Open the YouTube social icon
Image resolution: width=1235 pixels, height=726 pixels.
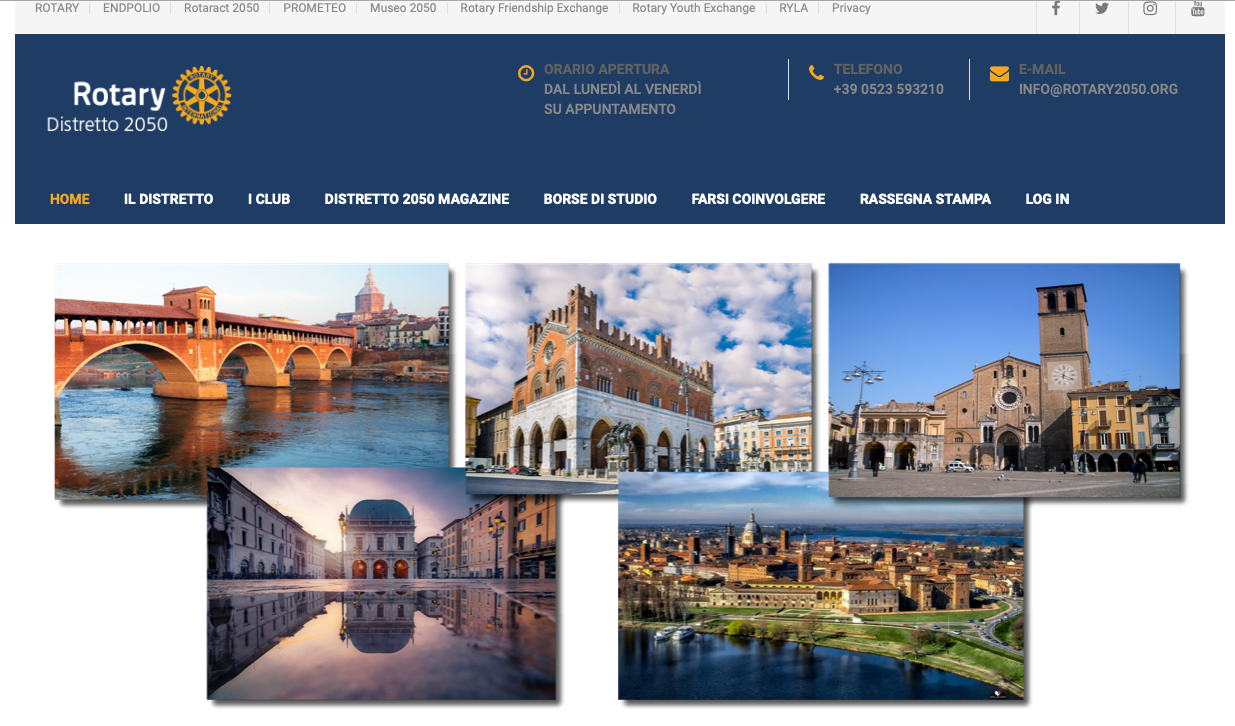tap(1197, 9)
